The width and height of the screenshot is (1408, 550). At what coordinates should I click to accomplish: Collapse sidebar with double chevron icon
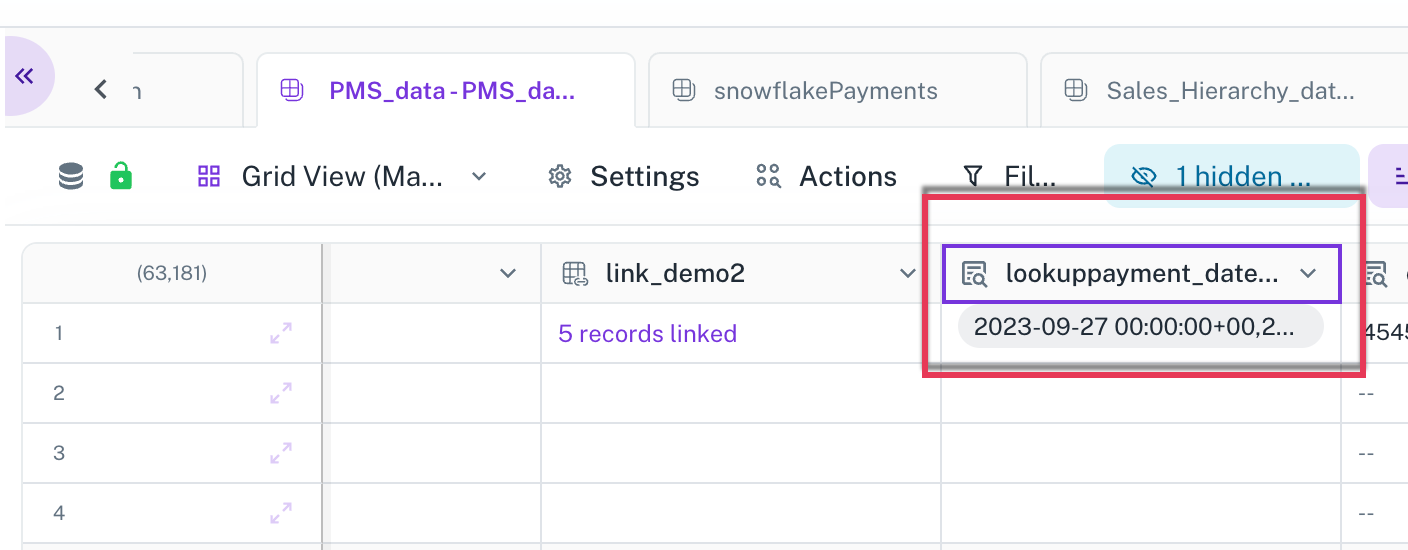[x=24, y=76]
